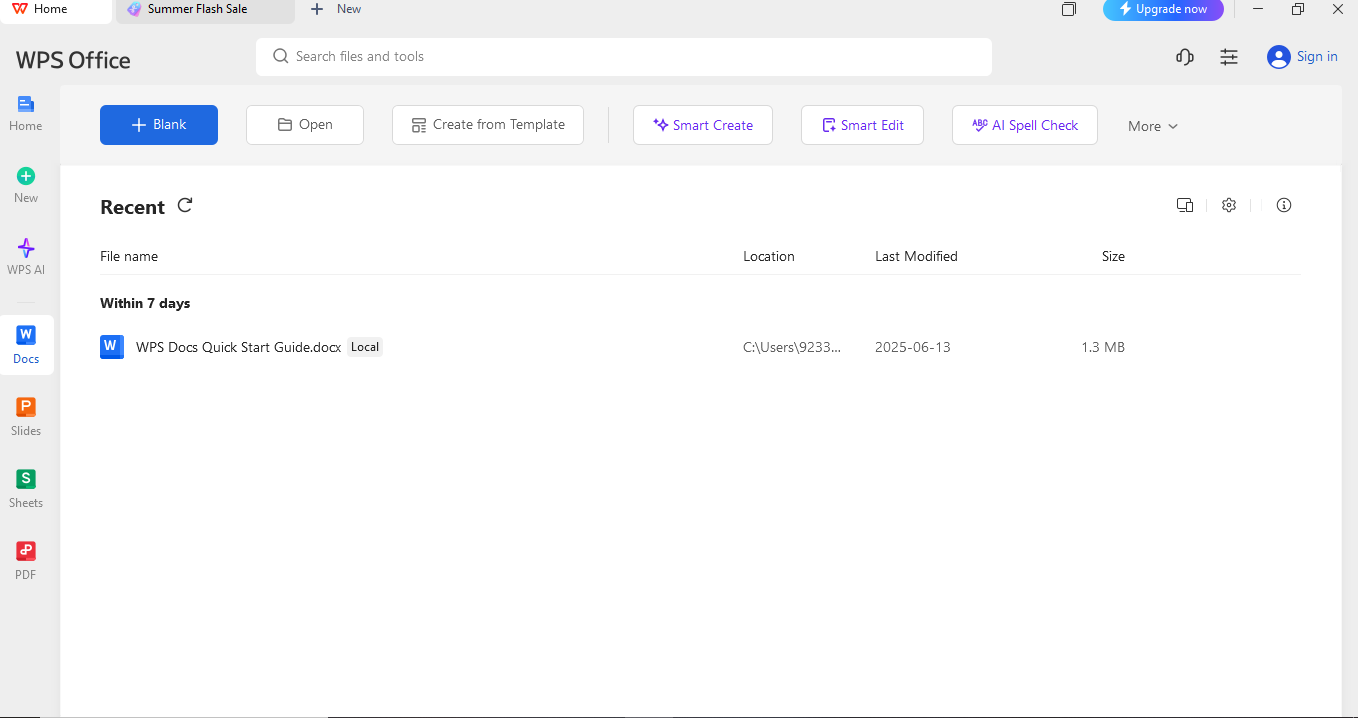
Task: Open the headset support icon
Action: pyautogui.click(x=1184, y=57)
